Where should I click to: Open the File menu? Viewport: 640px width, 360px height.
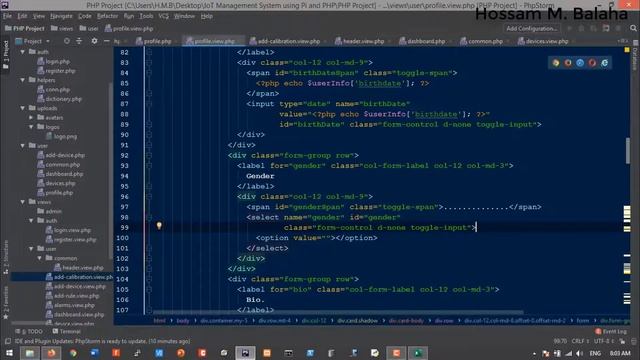click(7, 16)
